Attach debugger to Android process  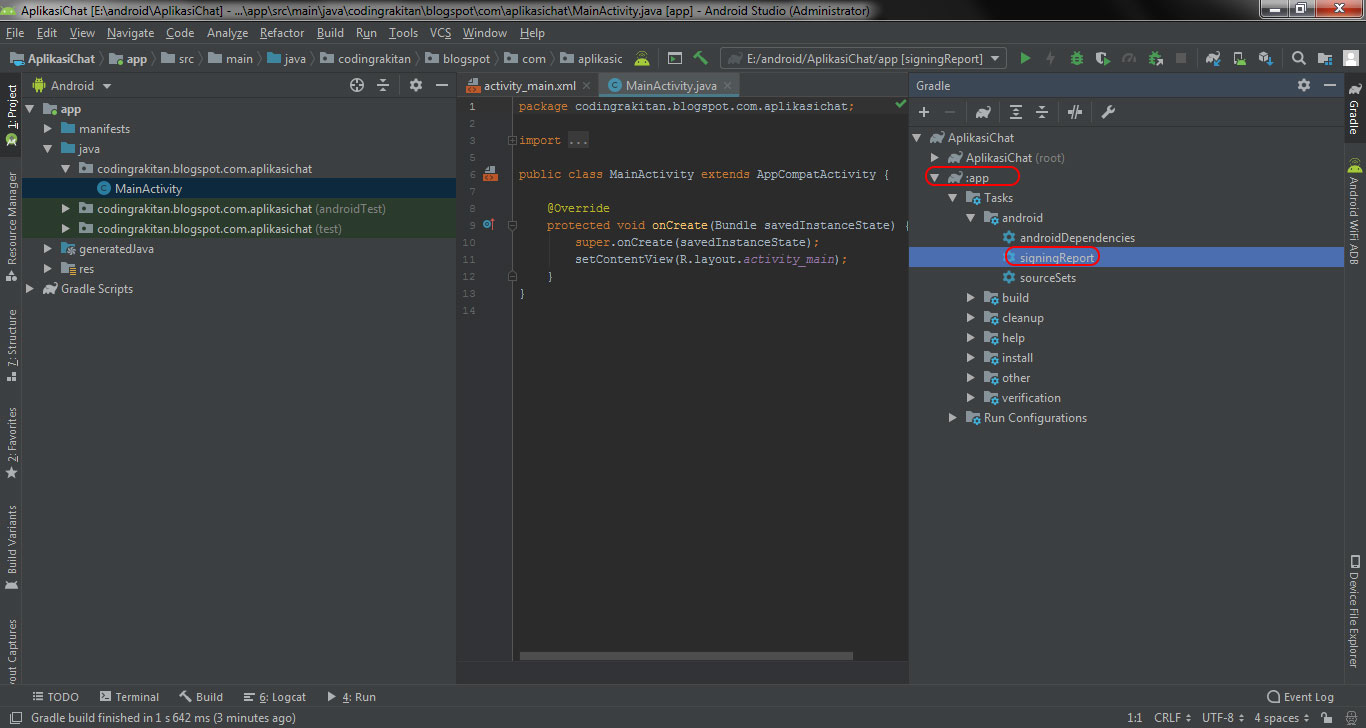click(x=1155, y=59)
